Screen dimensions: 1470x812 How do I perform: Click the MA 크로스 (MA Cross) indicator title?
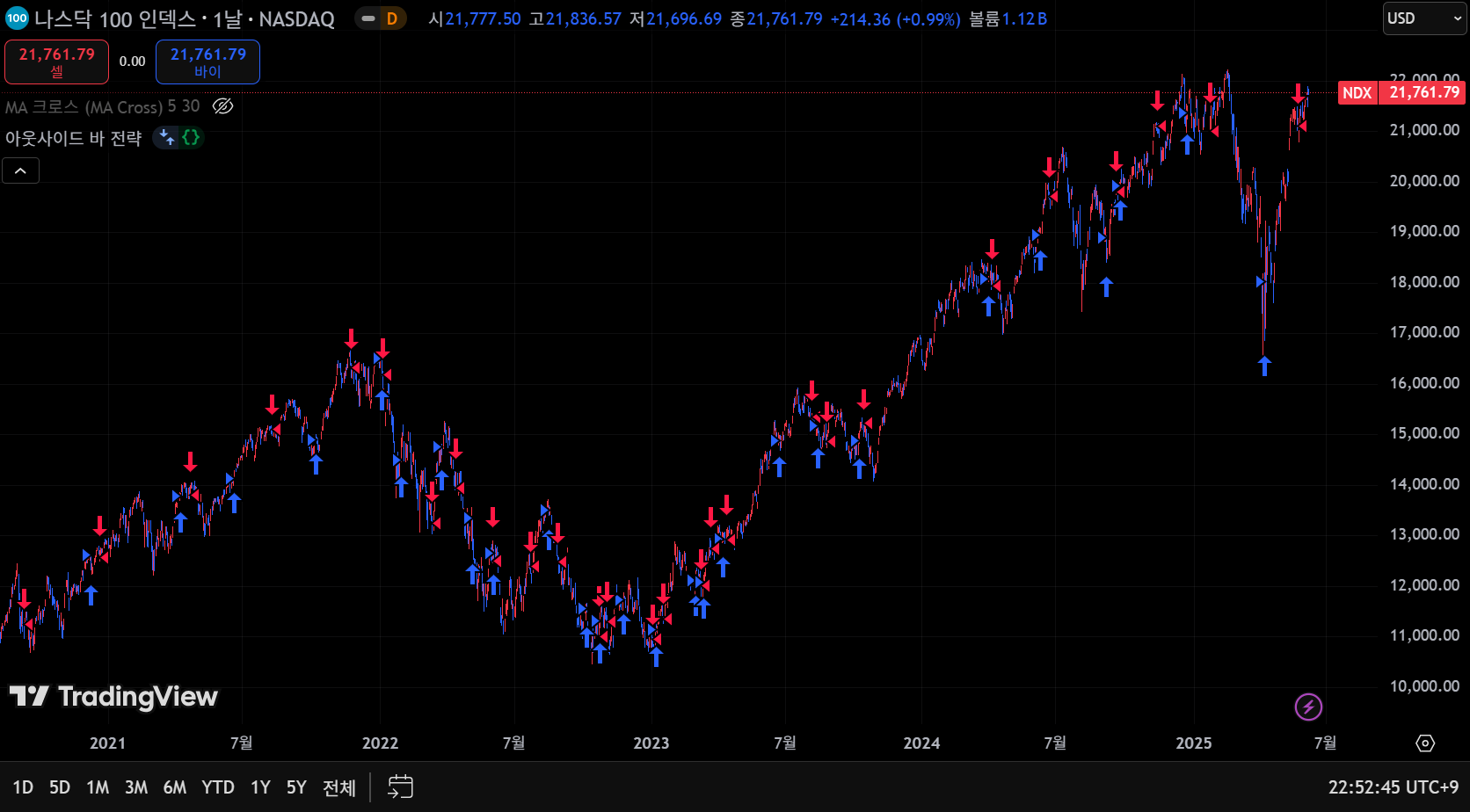84,106
